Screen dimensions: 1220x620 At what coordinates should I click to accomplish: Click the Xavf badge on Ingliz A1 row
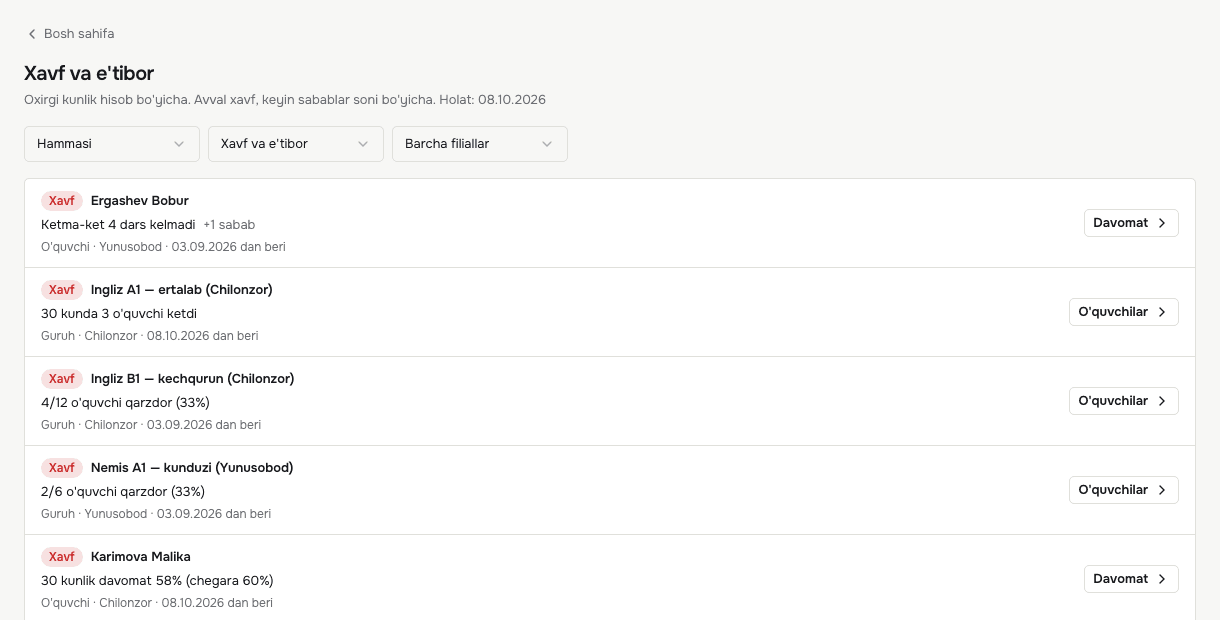pos(62,290)
